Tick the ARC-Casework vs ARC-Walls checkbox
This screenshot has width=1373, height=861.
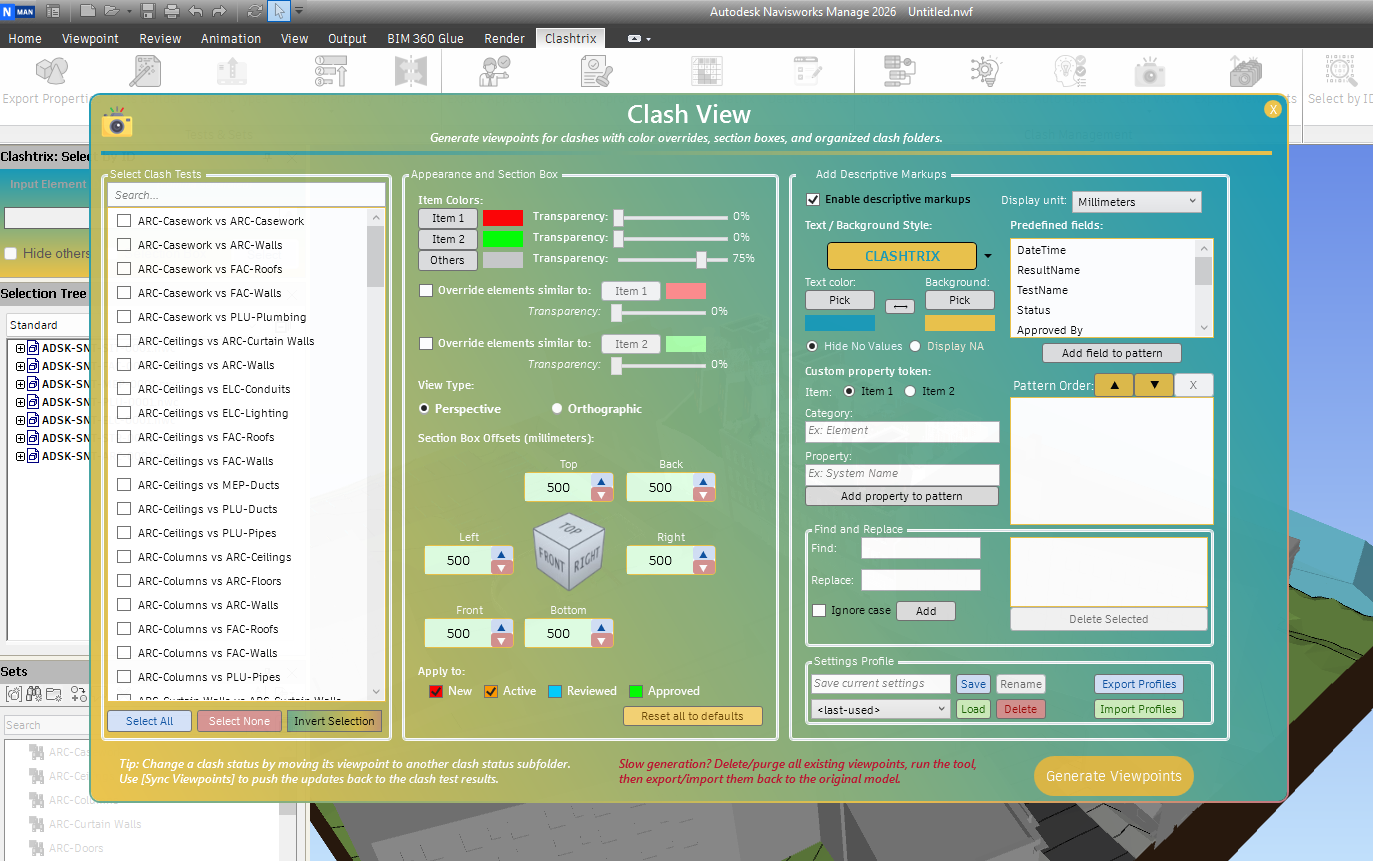click(124, 245)
